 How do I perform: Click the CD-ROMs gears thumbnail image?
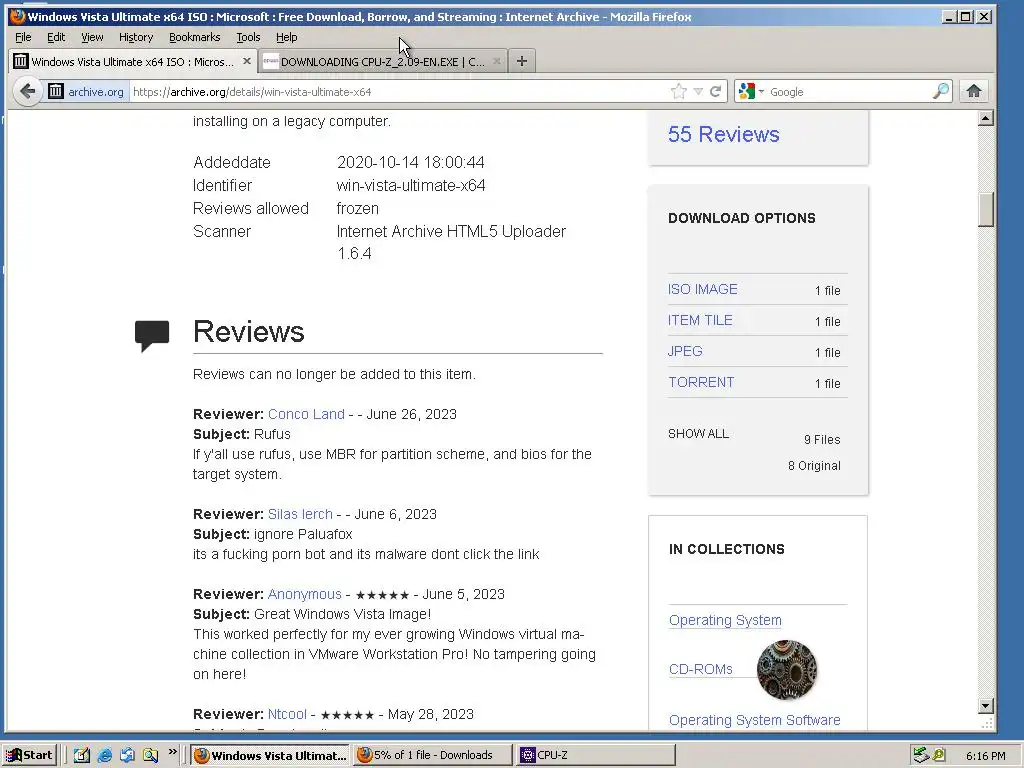(786, 669)
